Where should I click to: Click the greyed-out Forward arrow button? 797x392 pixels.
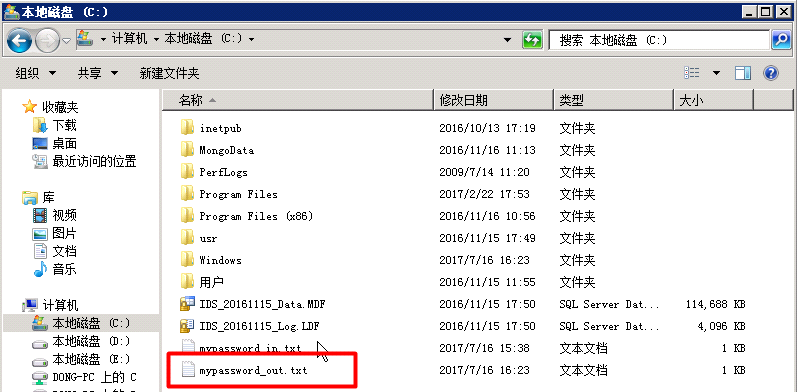click(x=47, y=41)
